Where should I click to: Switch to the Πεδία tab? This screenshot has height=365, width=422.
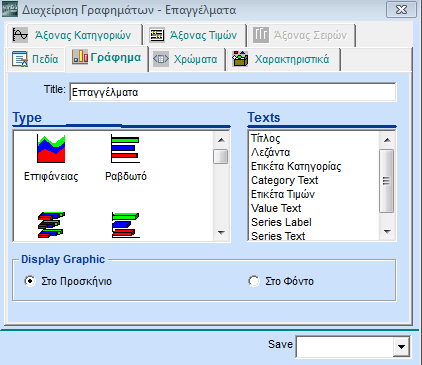point(35,59)
